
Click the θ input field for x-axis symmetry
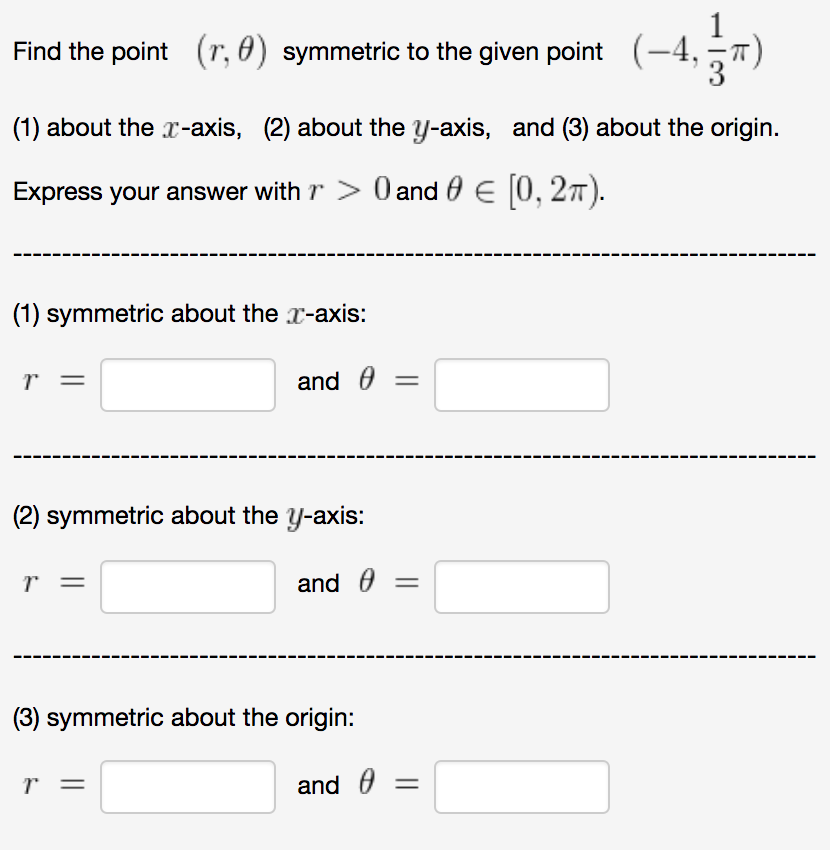521,384
